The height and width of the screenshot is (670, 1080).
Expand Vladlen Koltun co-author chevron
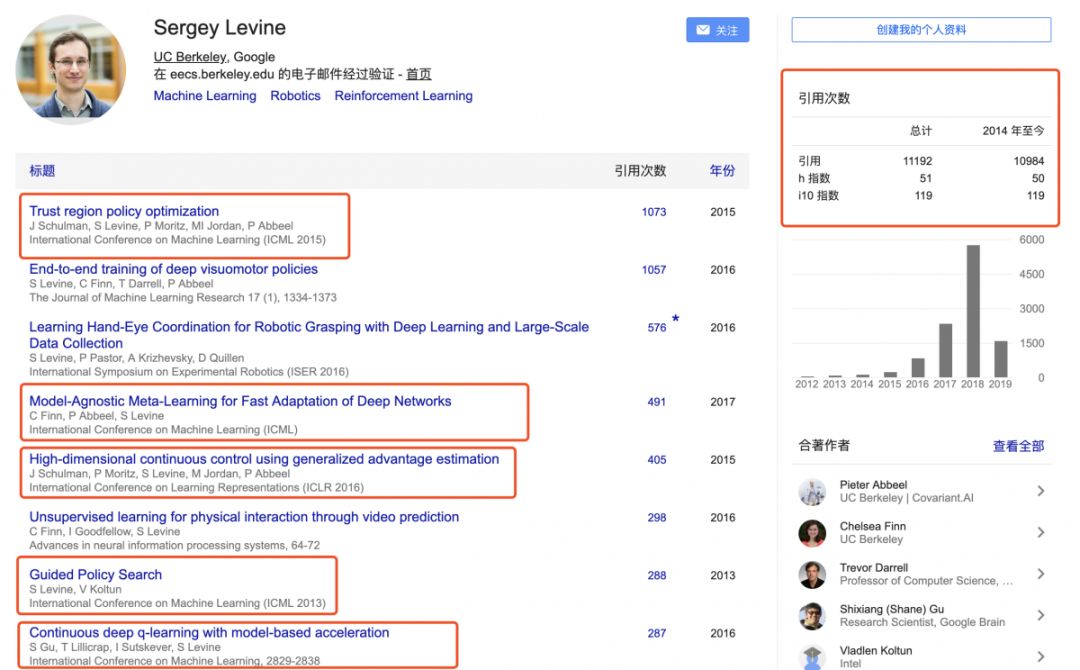point(1041,656)
